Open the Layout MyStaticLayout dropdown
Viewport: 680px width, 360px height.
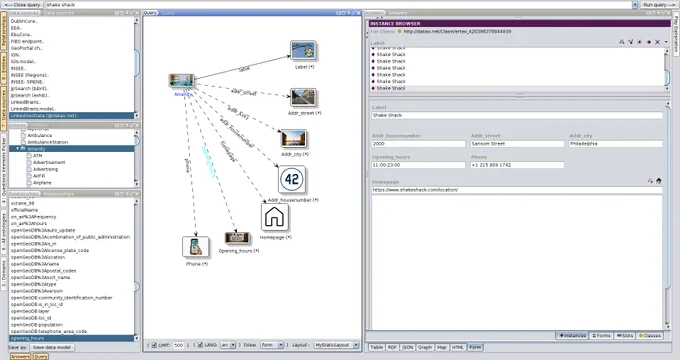(x=356, y=345)
